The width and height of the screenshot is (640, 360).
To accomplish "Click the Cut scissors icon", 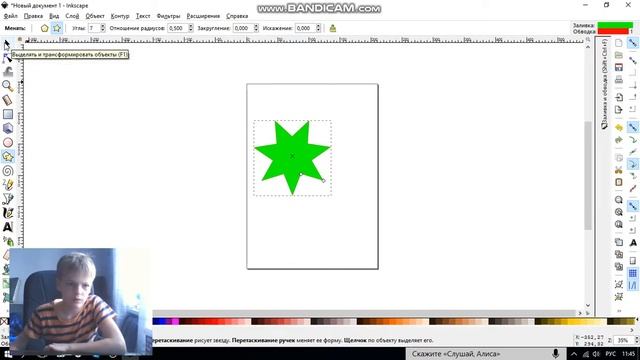I will pyautogui.click(x=619, y=170).
